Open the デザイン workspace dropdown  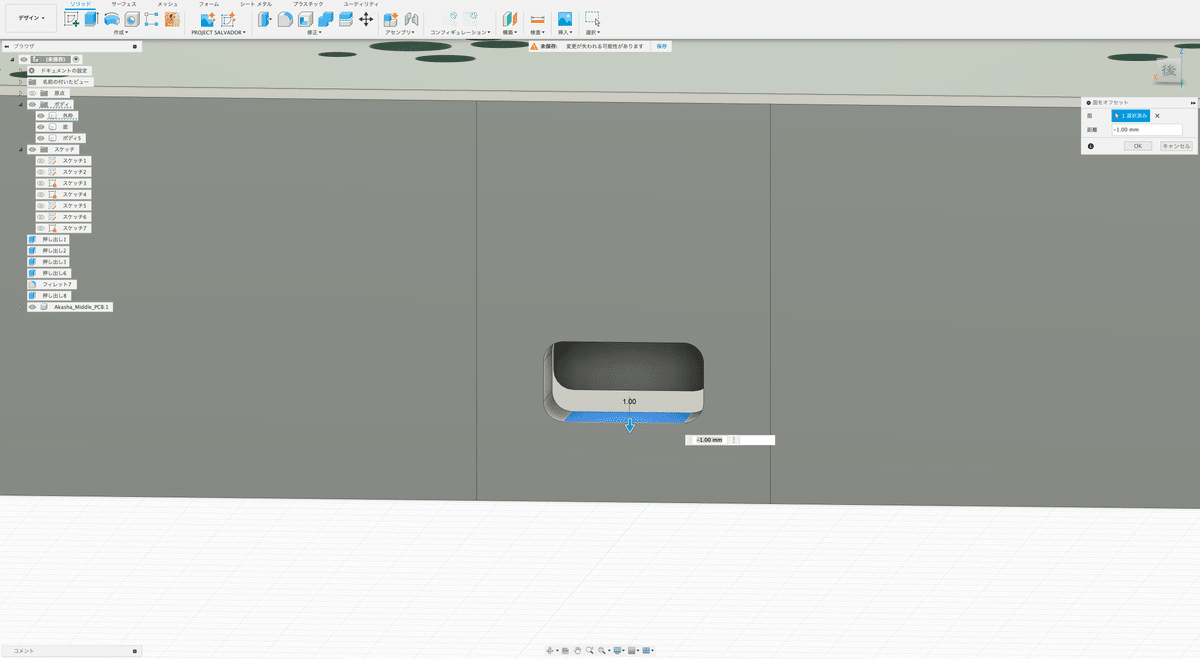pos(30,18)
